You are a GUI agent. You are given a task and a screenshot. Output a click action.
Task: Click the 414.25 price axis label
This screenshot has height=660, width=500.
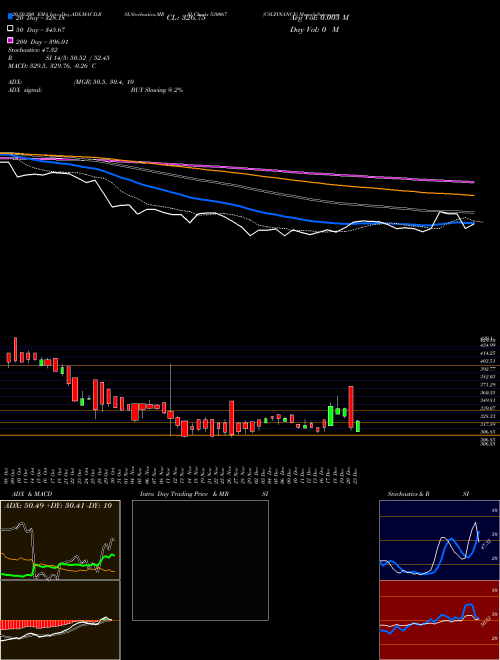[489, 353]
